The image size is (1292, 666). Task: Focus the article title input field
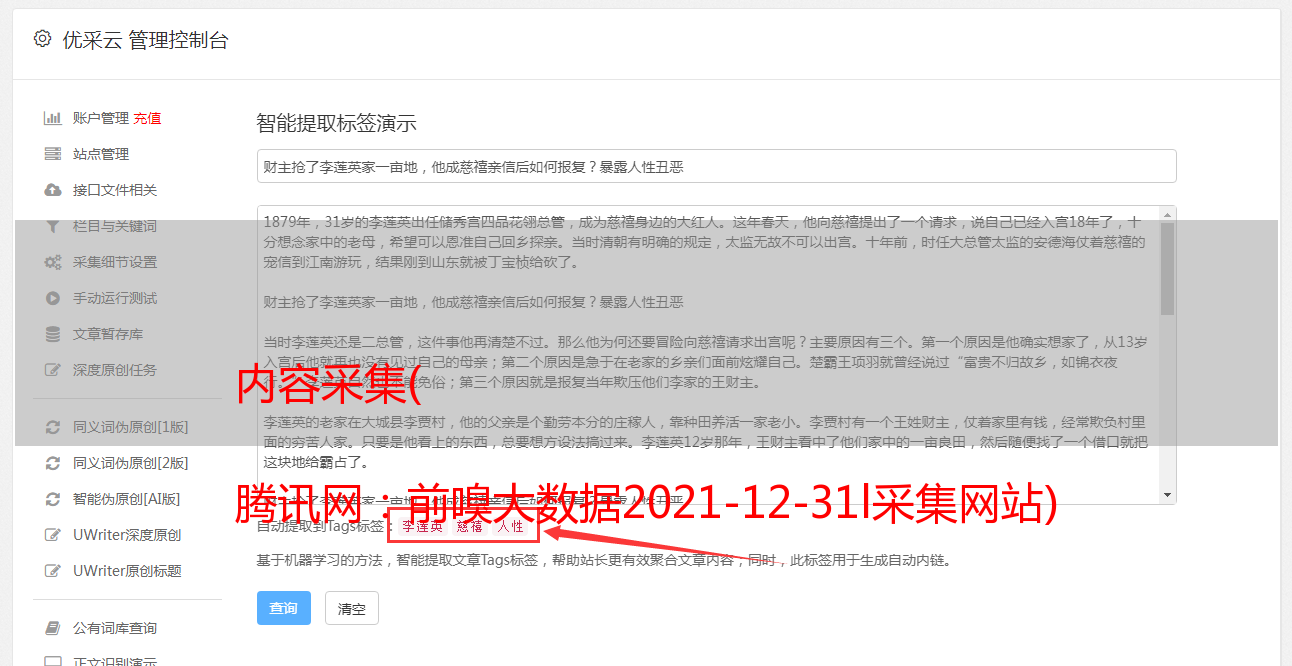[716, 166]
